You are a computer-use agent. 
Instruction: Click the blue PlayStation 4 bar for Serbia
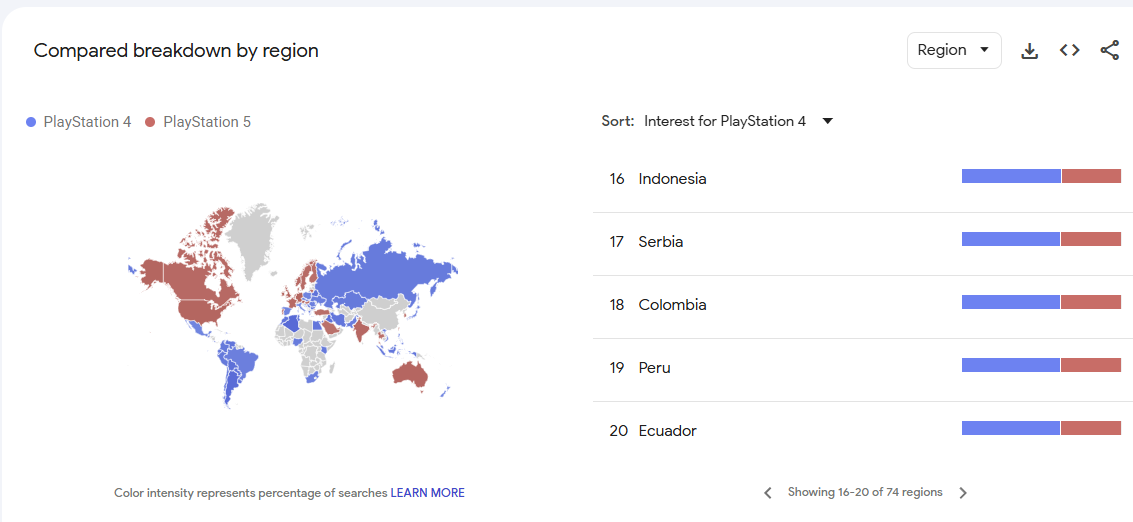click(1010, 239)
